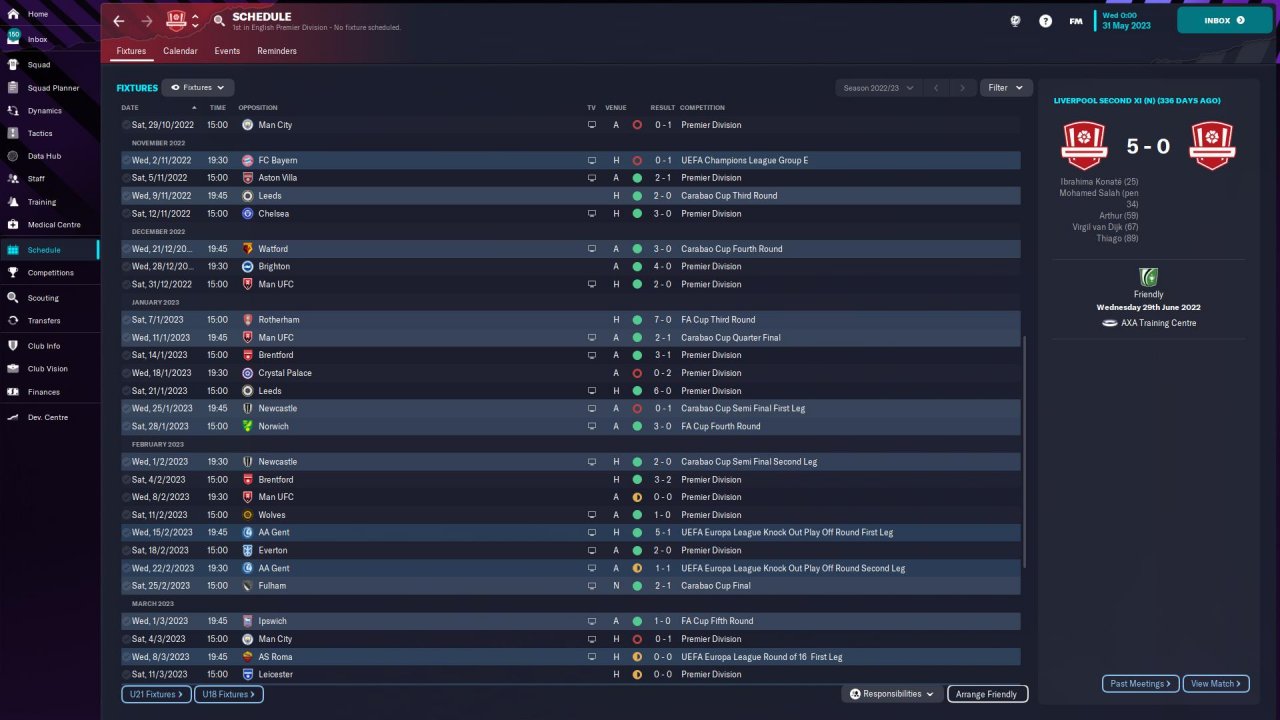Viewport: 1280px width, 720px height.
Task: Click the AS Roma club badge
Action: tap(248, 657)
